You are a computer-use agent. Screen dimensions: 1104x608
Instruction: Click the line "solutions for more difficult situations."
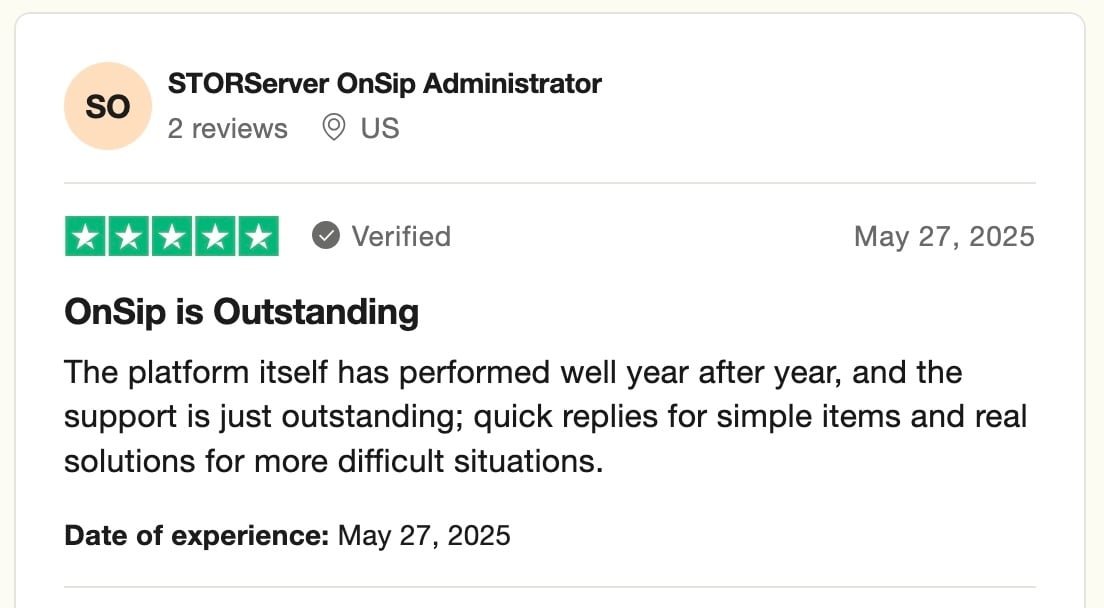click(x=334, y=461)
